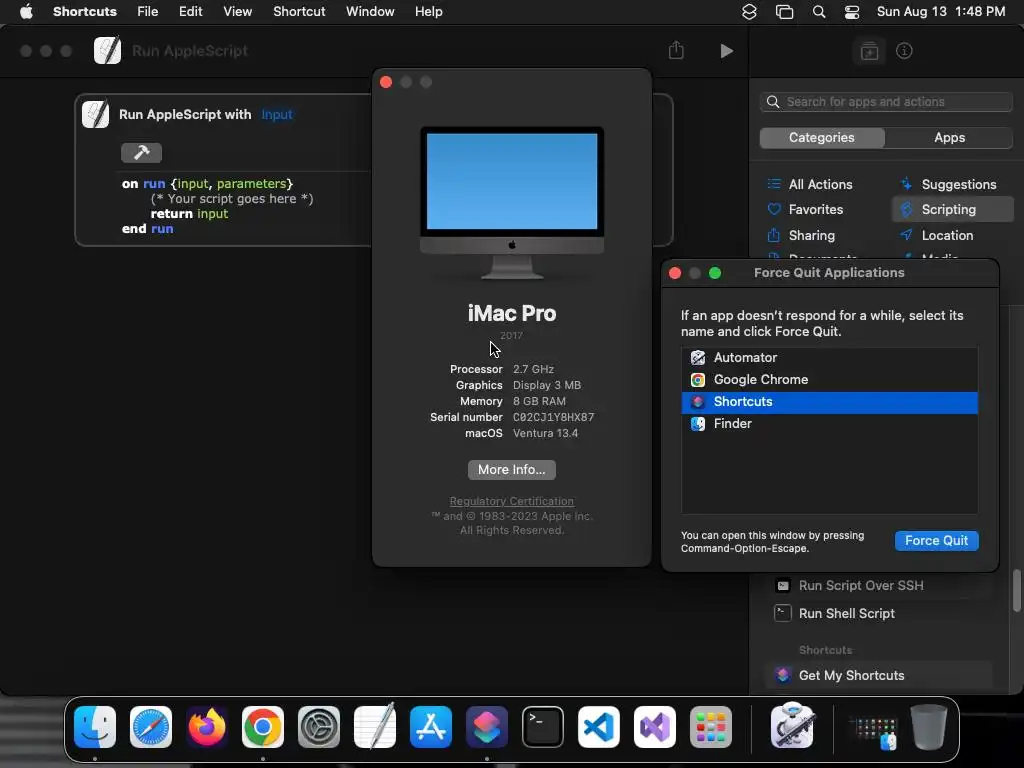This screenshot has height=768, width=1024.
Task: Add the Run Shell Script action
Action: pyautogui.click(x=878, y=614)
